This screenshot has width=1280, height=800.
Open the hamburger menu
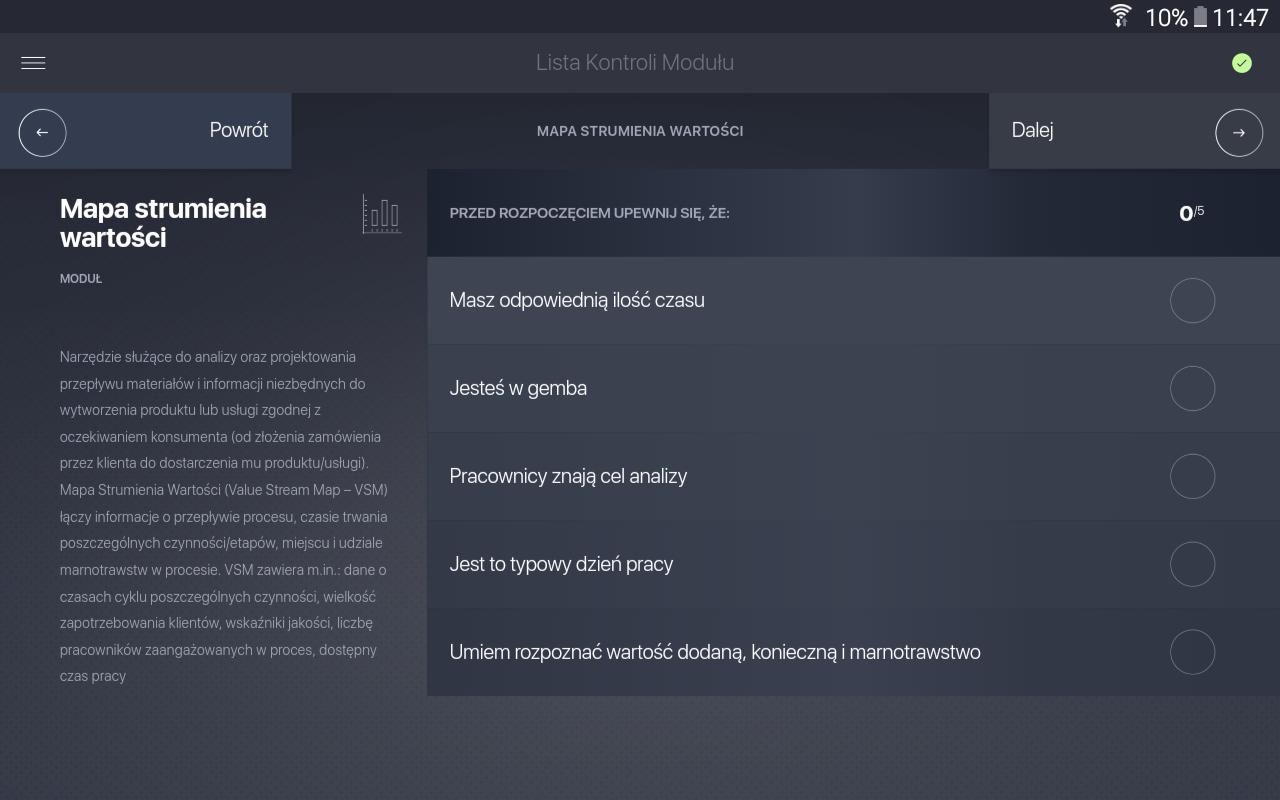33,63
